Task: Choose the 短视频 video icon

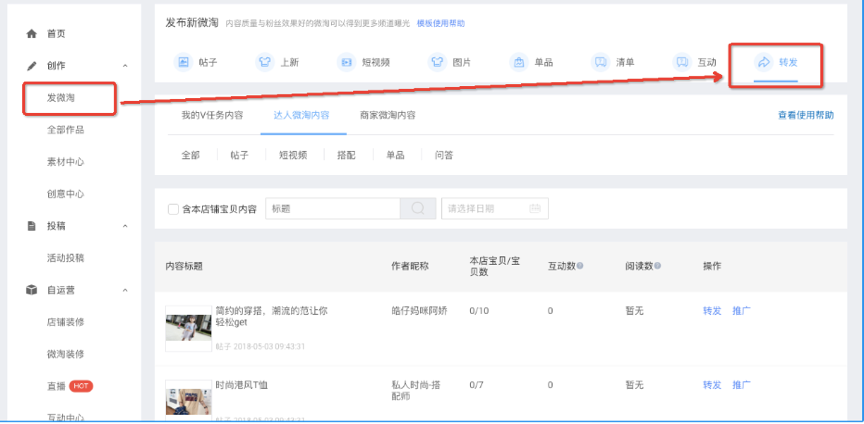Action: [346, 62]
